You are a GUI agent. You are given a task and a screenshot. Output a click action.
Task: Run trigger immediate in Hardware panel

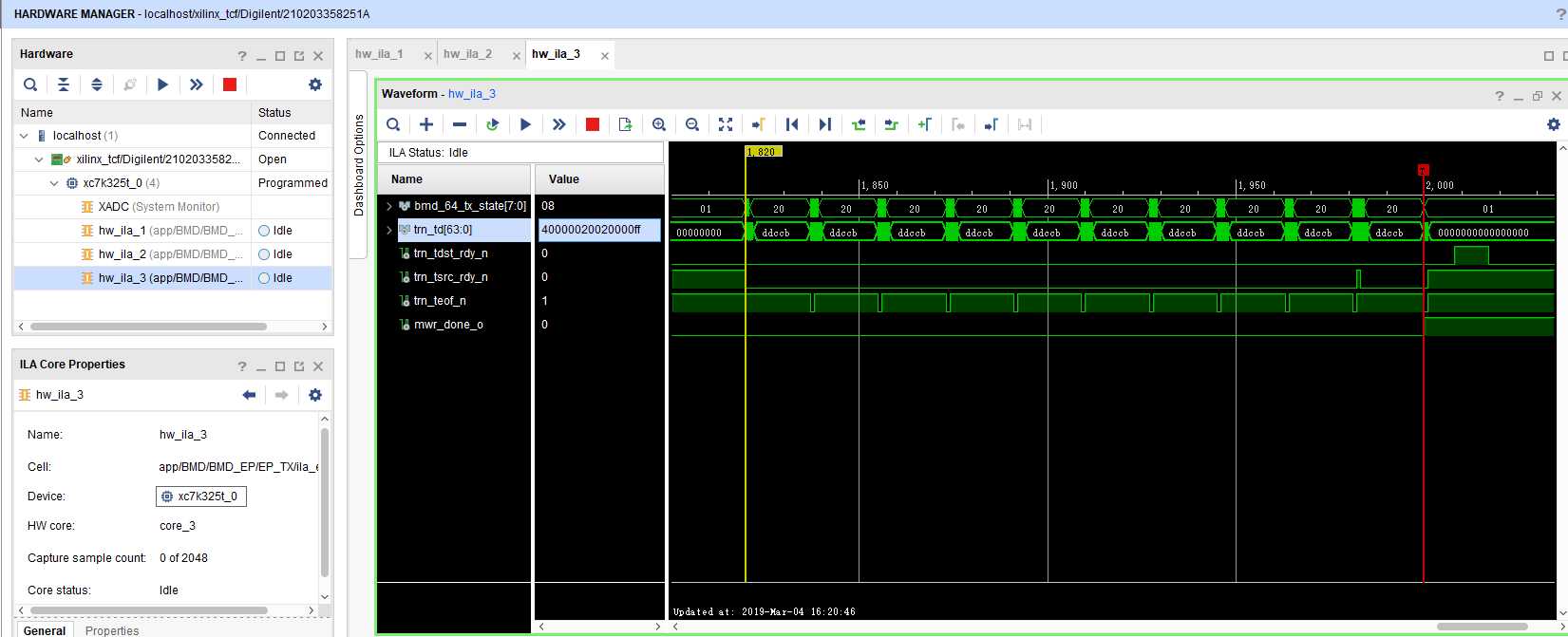coord(197,84)
